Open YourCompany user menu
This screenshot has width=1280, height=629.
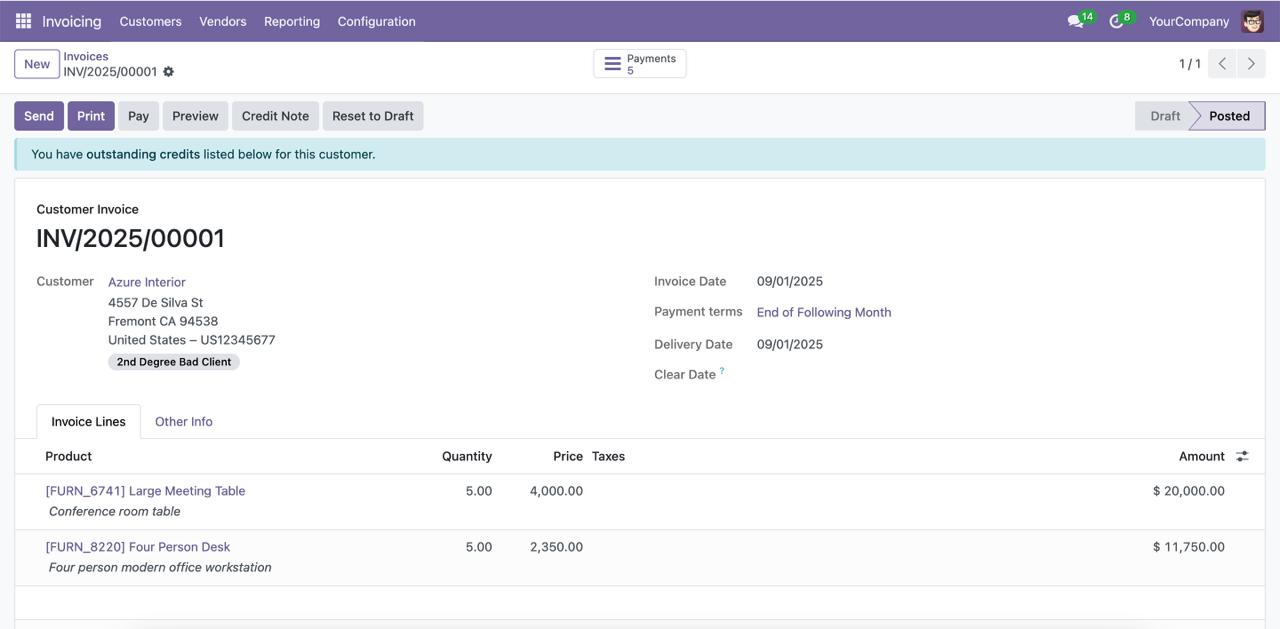1188,21
